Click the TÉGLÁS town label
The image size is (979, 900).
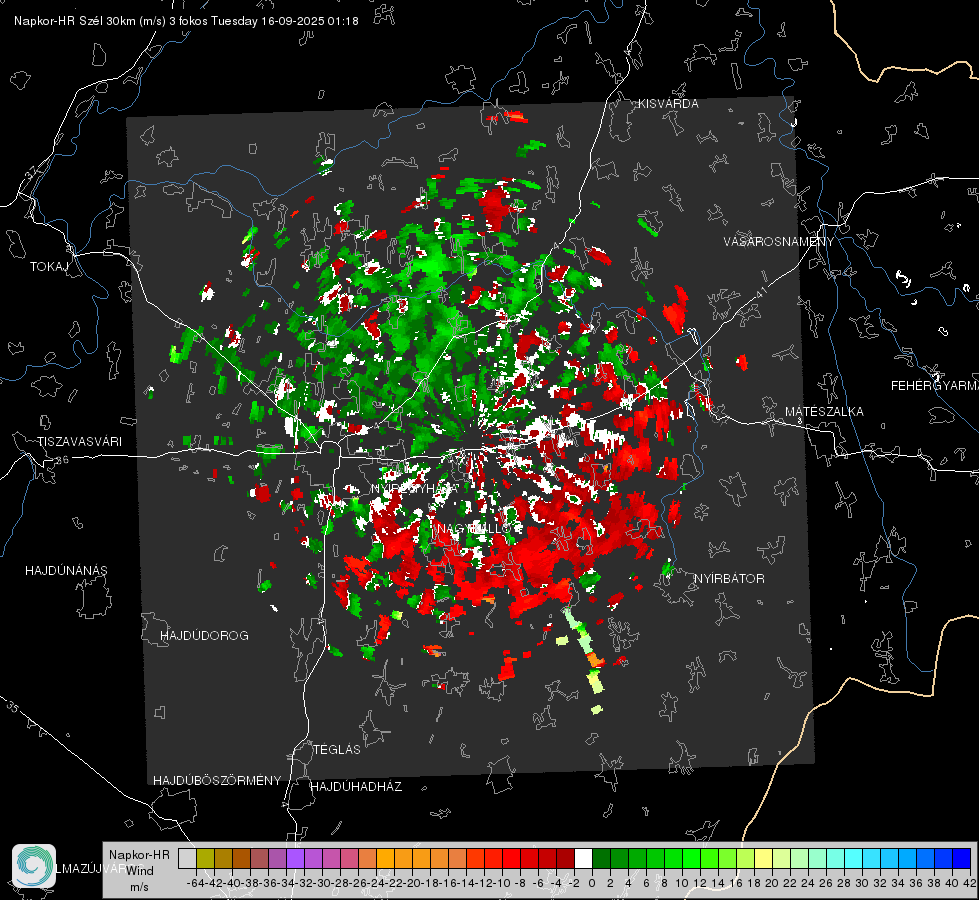pyautogui.click(x=337, y=749)
